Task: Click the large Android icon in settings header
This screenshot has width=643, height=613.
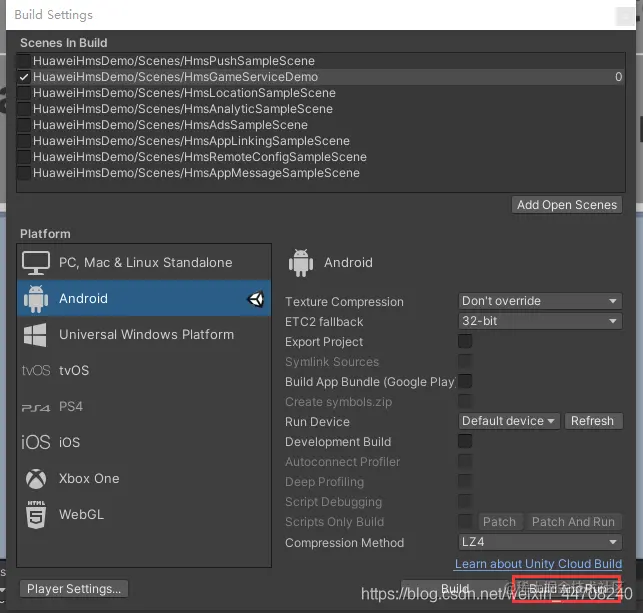Action: [301, 263]
